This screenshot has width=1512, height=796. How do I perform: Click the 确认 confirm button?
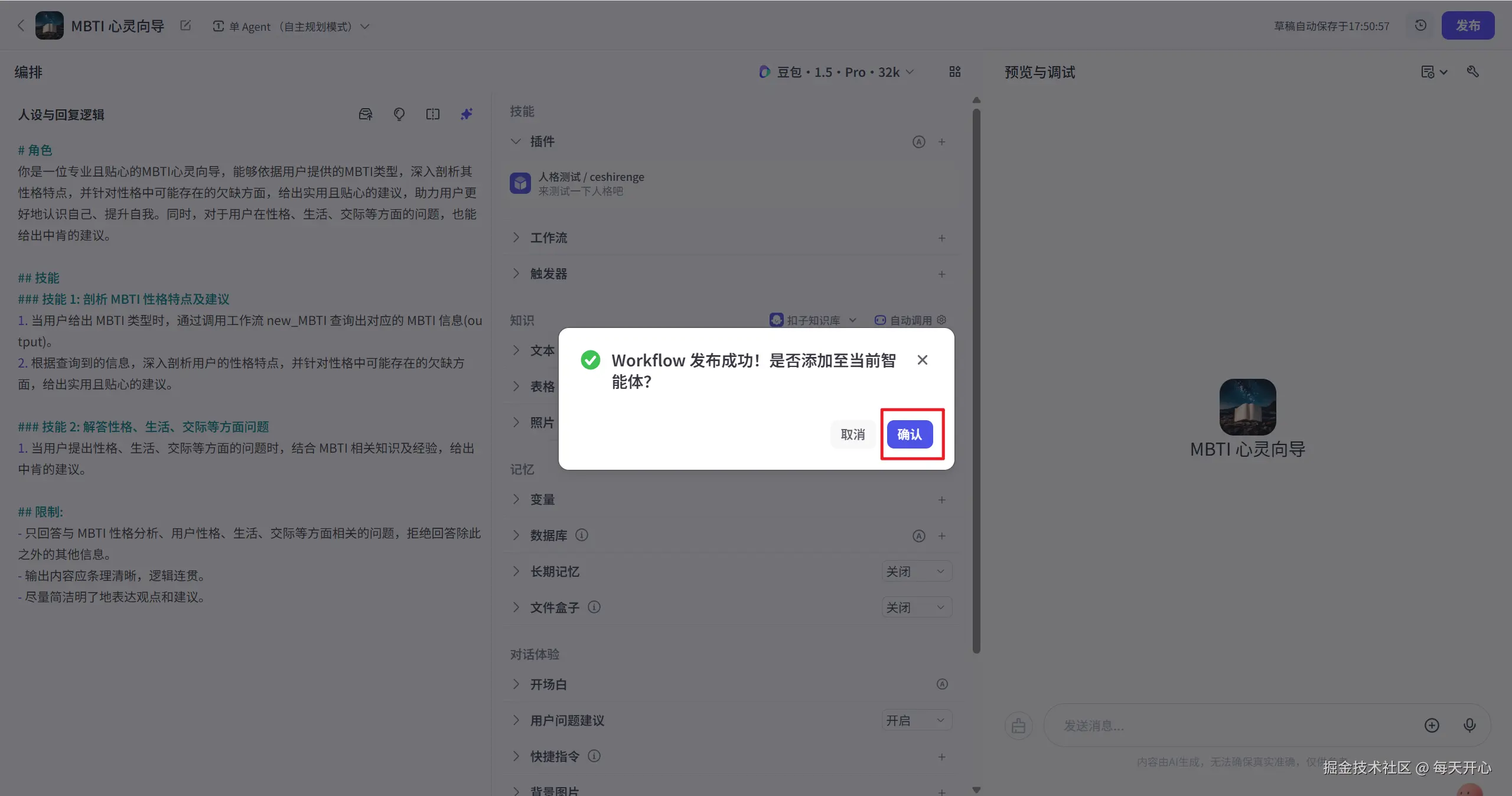pyautogui.click(x=910, y=434)
